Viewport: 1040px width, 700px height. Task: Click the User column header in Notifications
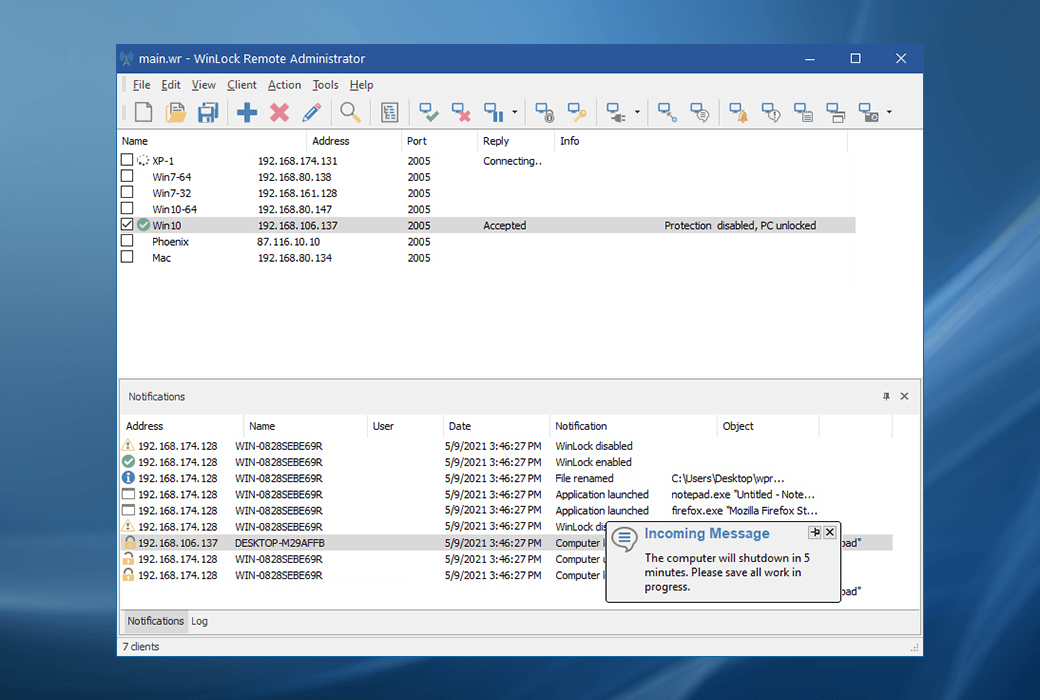point(405,426)
